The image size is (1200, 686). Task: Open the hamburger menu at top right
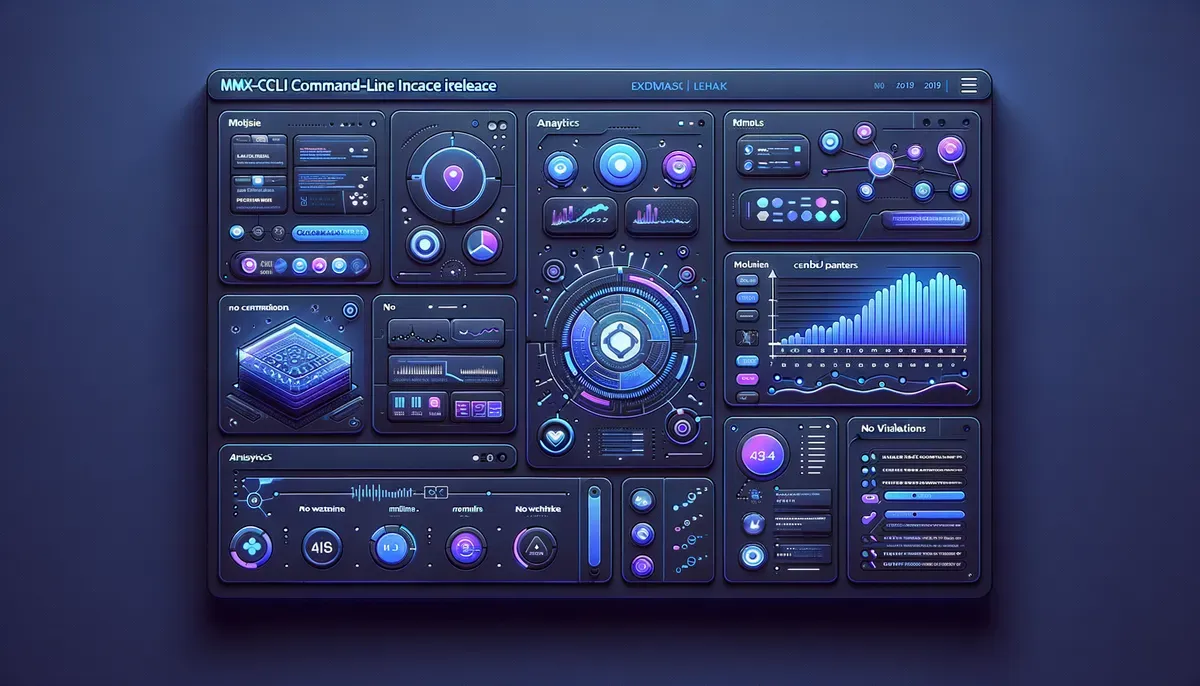pos(967,85)
